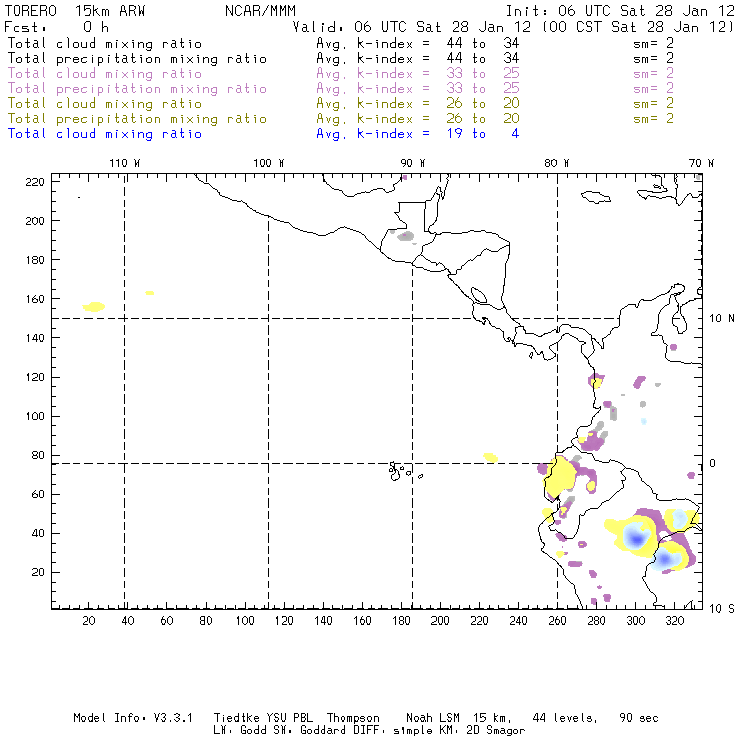The height and width of the screenshot is (740, 740).
Task: Click the "220" label on vertical axis
Action: [35, 182]
